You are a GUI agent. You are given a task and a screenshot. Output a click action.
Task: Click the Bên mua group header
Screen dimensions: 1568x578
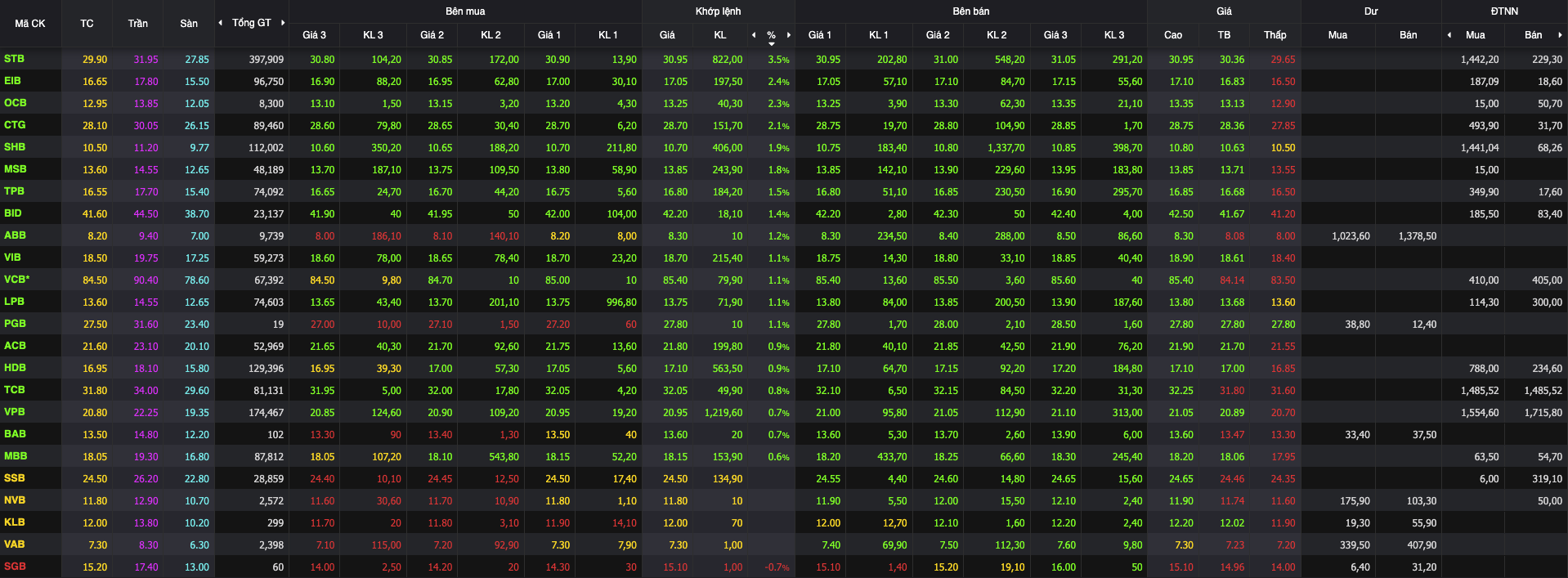pos(465,11)
